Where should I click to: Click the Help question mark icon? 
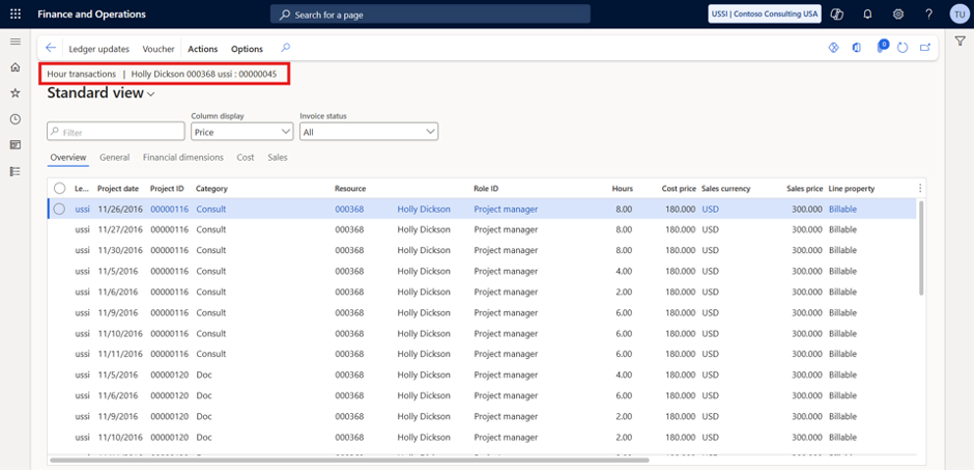coord(929,14)
